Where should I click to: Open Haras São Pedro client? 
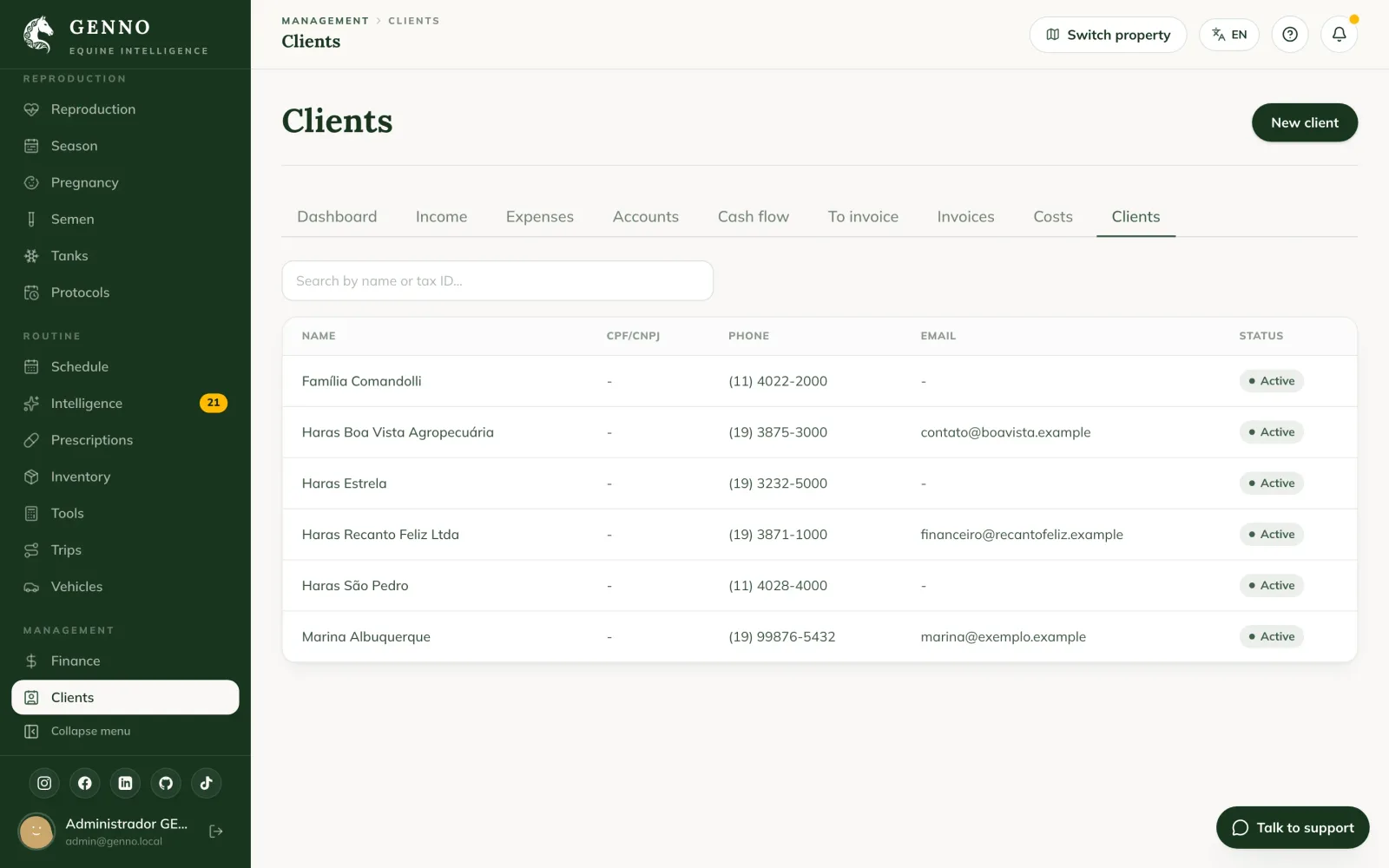[820, 586]
